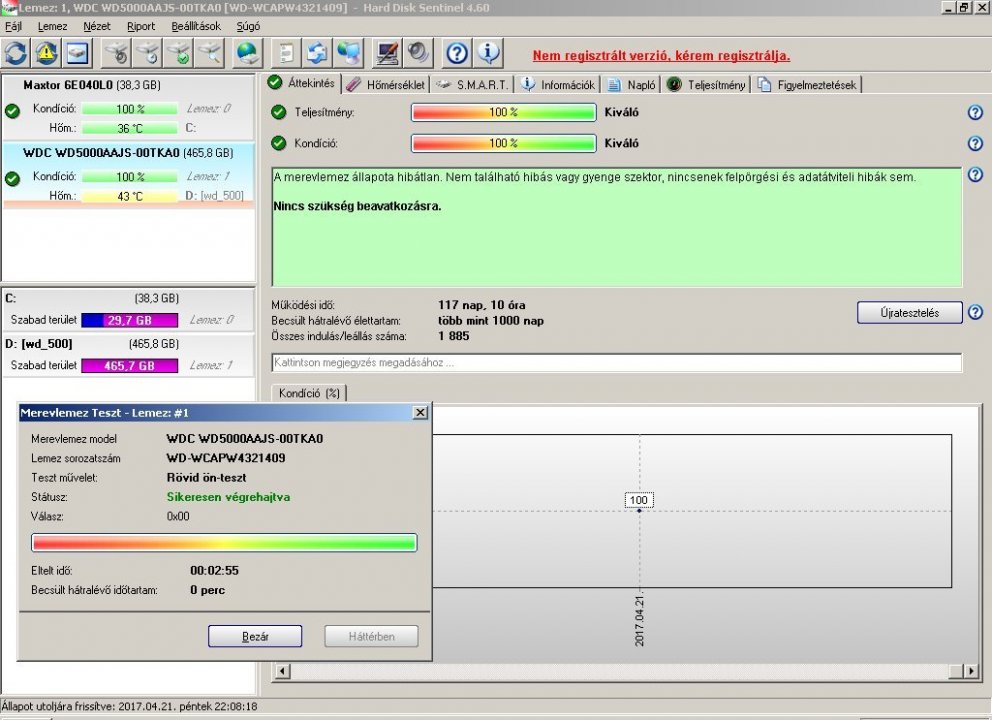Open the Súgó menu
This screenshot has height=720, width=992.
[248, 26]
